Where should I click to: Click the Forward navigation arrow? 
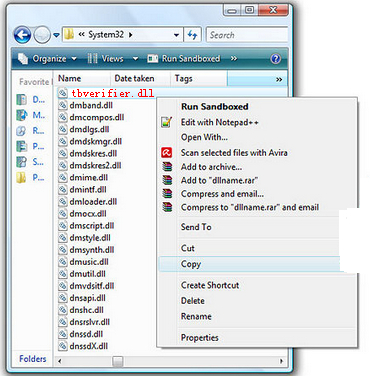coord(42,35)
